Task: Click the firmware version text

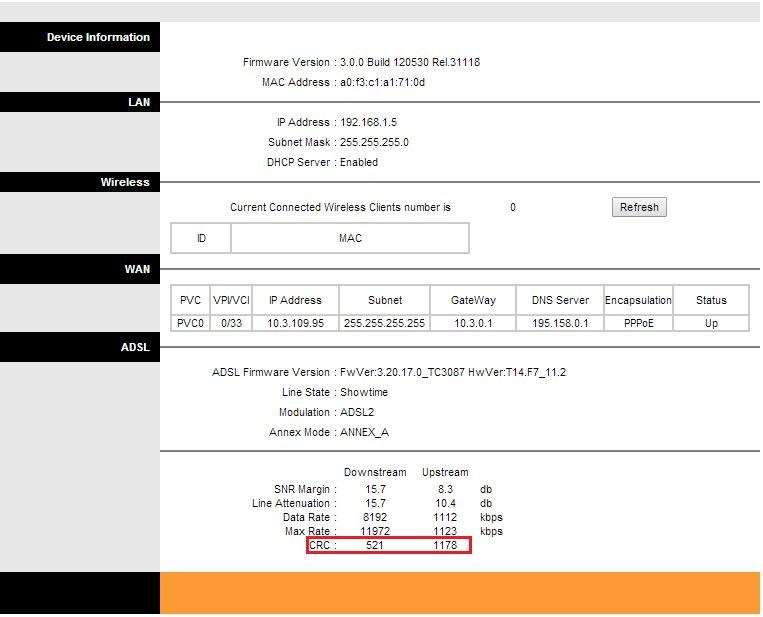Action: click(x=410, y=62)
